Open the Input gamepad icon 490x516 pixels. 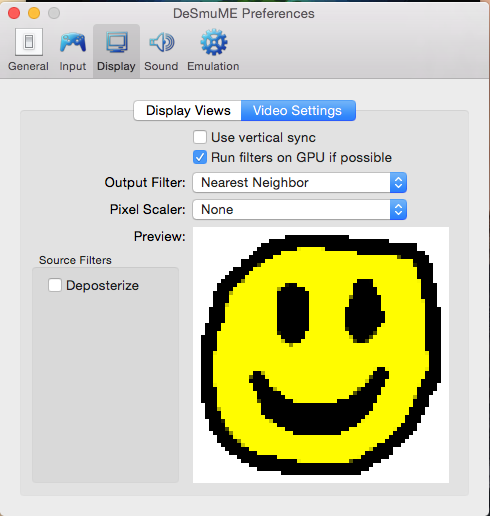[73, 42]
